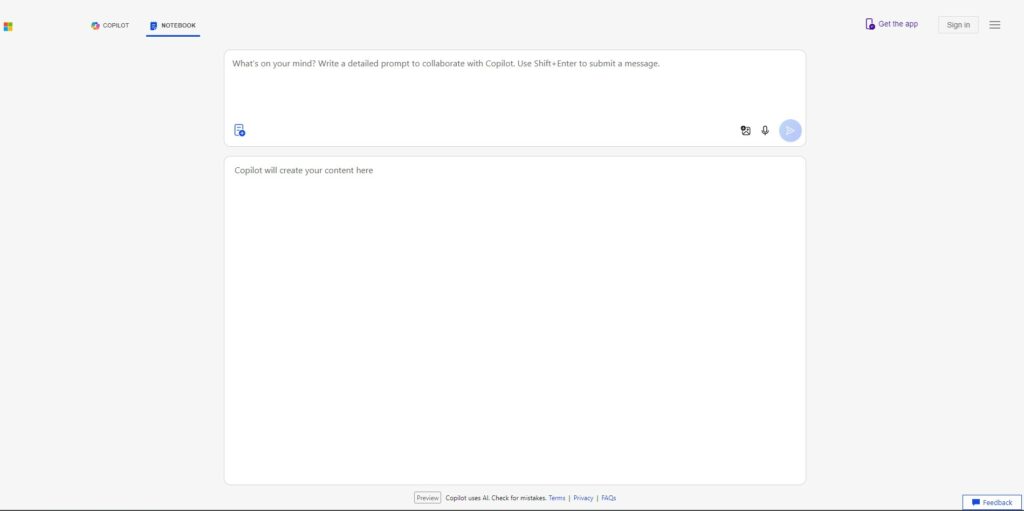Focus the prompt text input box
The image size is (1024, 511).
click(515, 85)
